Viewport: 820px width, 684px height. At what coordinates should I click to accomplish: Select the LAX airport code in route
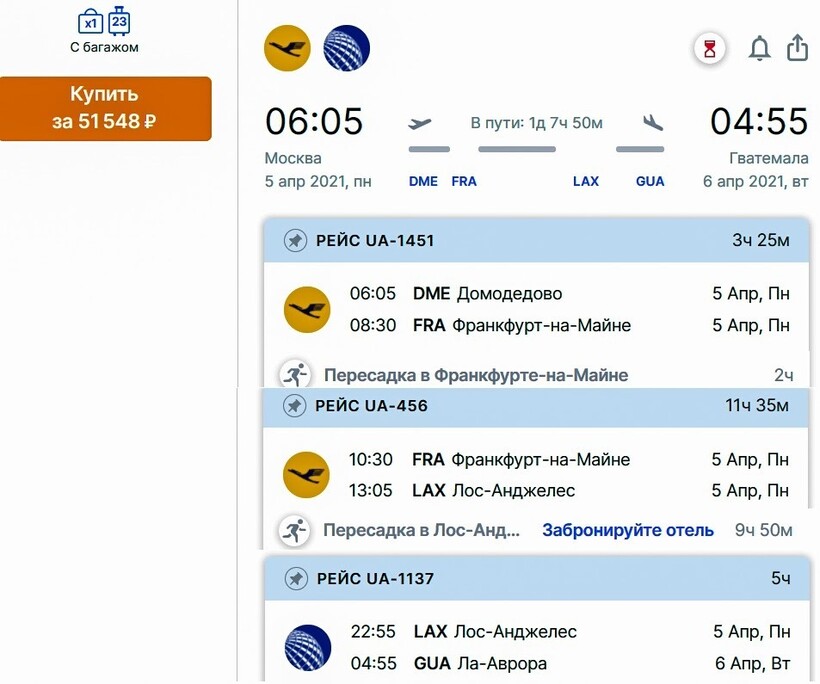click(585, 182)
